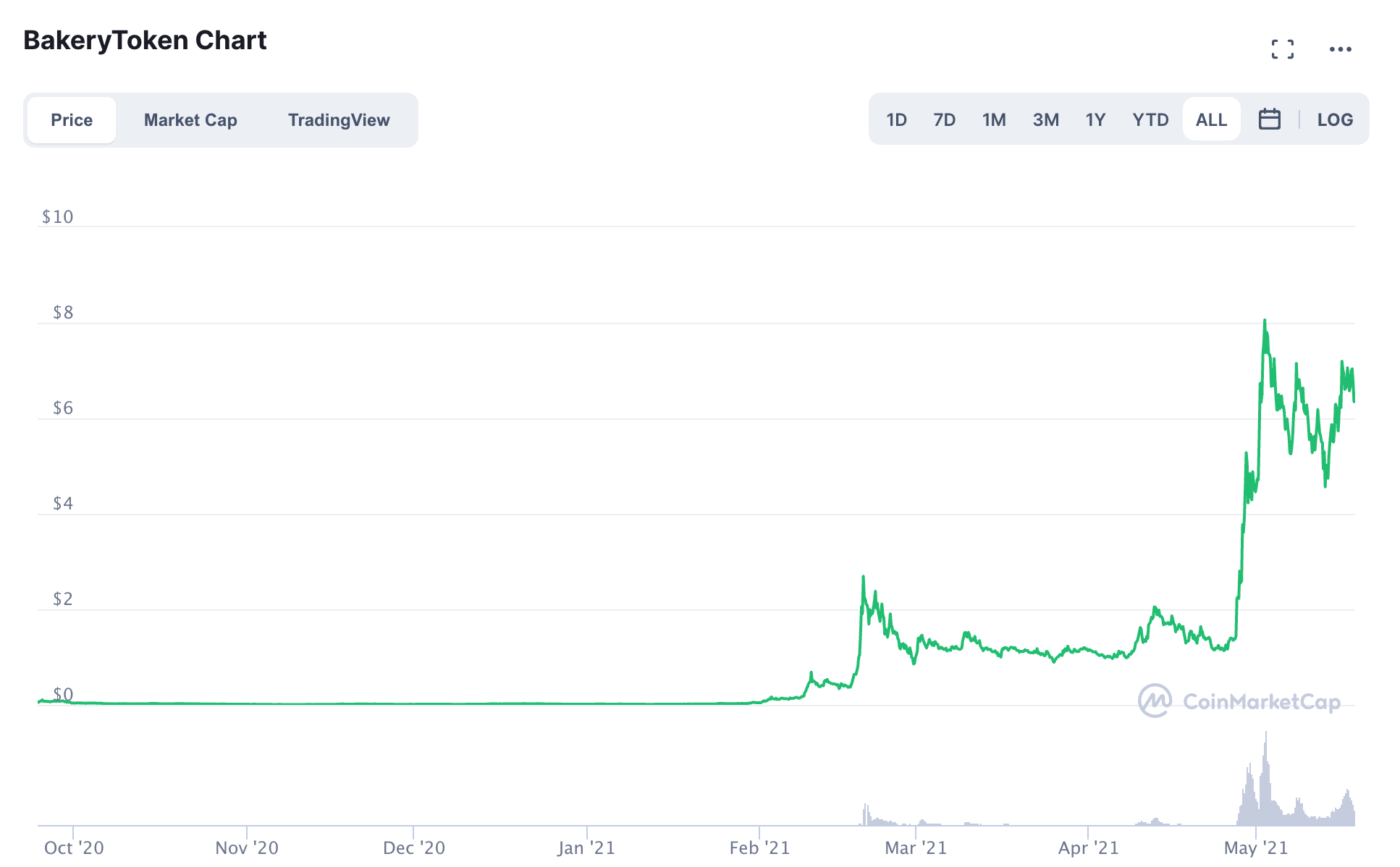Click the Apr '21 date label
The width and height of the screenshot is (1400, 867).
point(1088,847)
